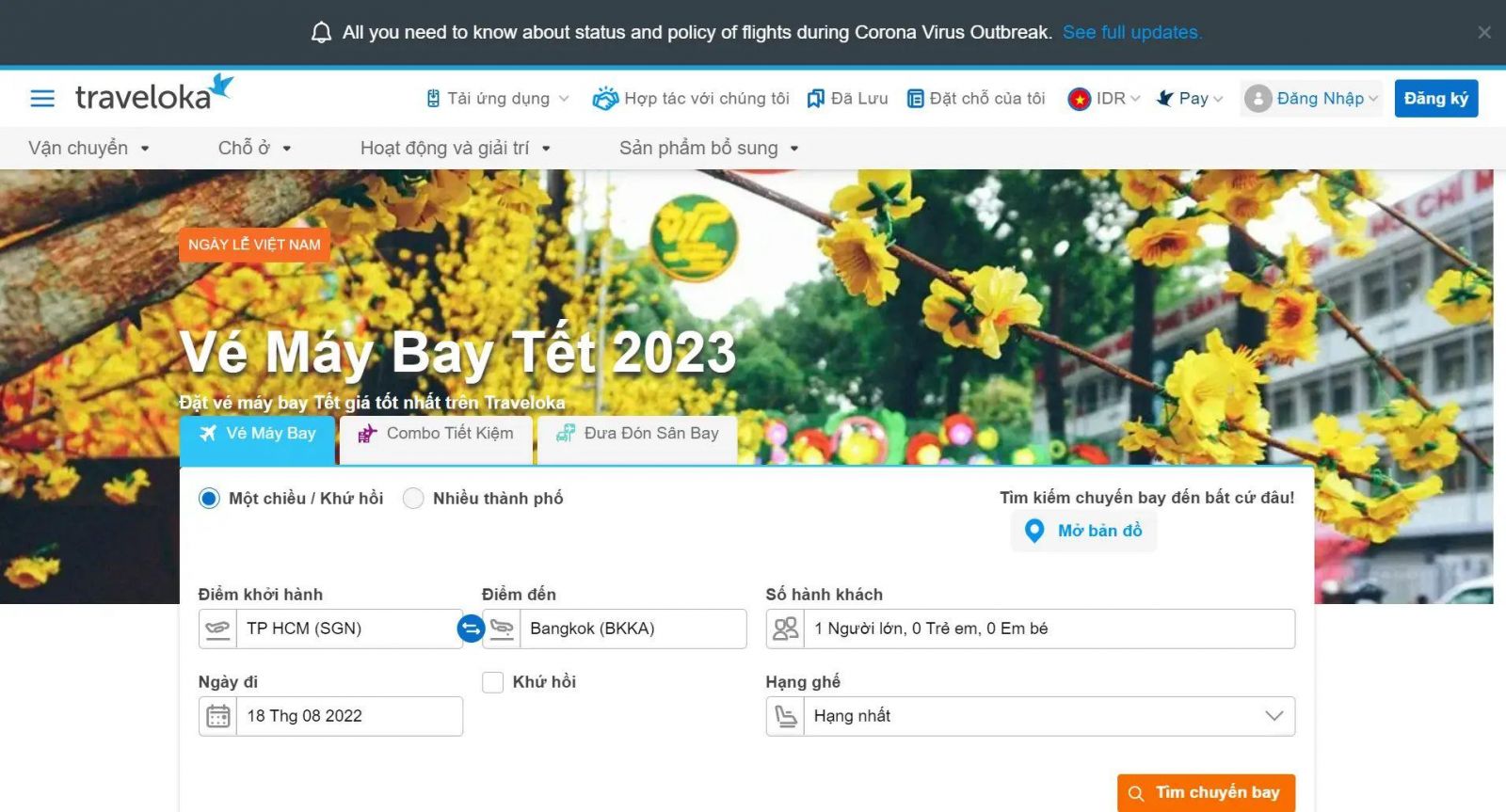This screenshot has width=1506, height=812.
Task: Click the Vietnam flag currency icon
Action: [1080, 98]
